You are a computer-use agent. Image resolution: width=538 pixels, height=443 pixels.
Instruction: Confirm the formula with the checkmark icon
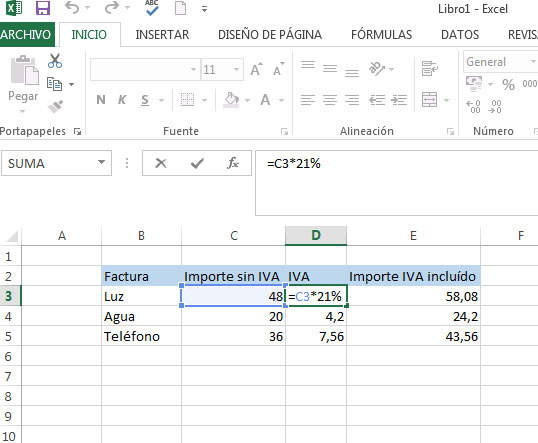coord(197,163)
